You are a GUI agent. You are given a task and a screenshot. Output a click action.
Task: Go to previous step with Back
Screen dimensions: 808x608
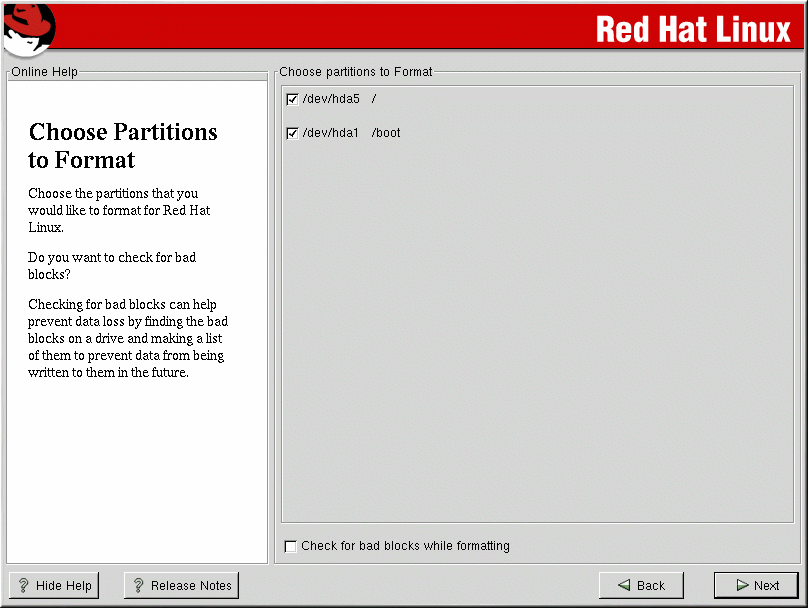tap(640, 586)
